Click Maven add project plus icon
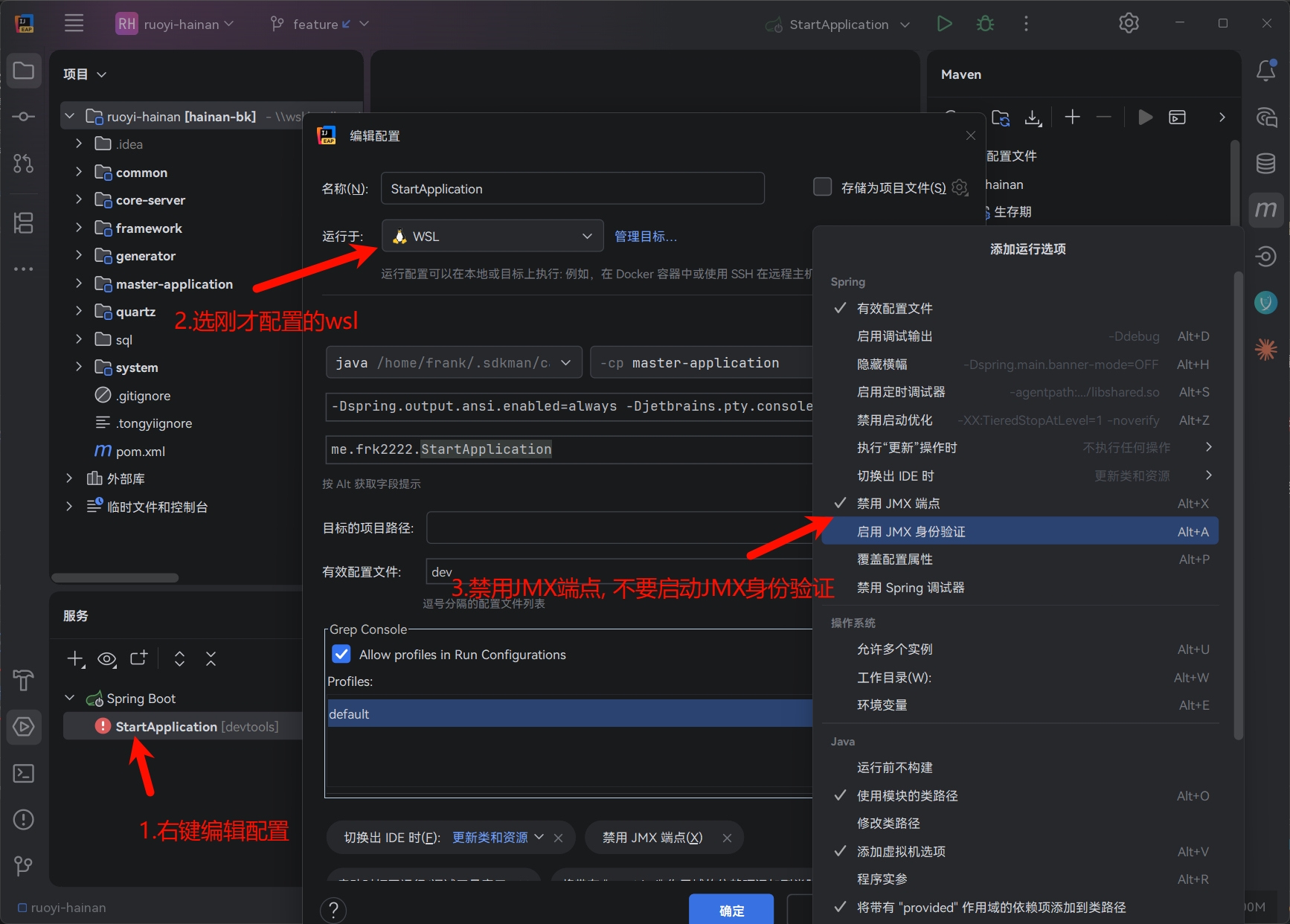Viewport: 1290px width, 924px height. point(1072,117)
